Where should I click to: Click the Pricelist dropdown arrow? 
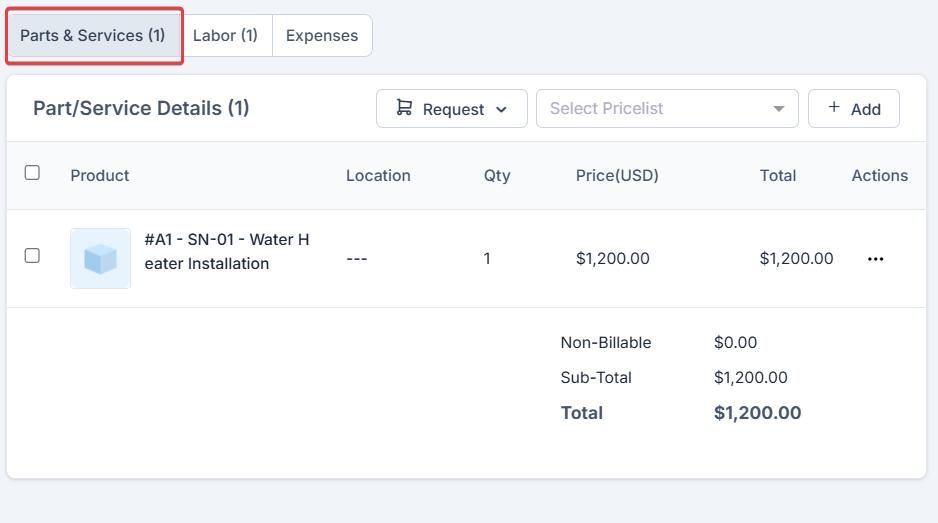pyautogui.click(x=779, y=109)
